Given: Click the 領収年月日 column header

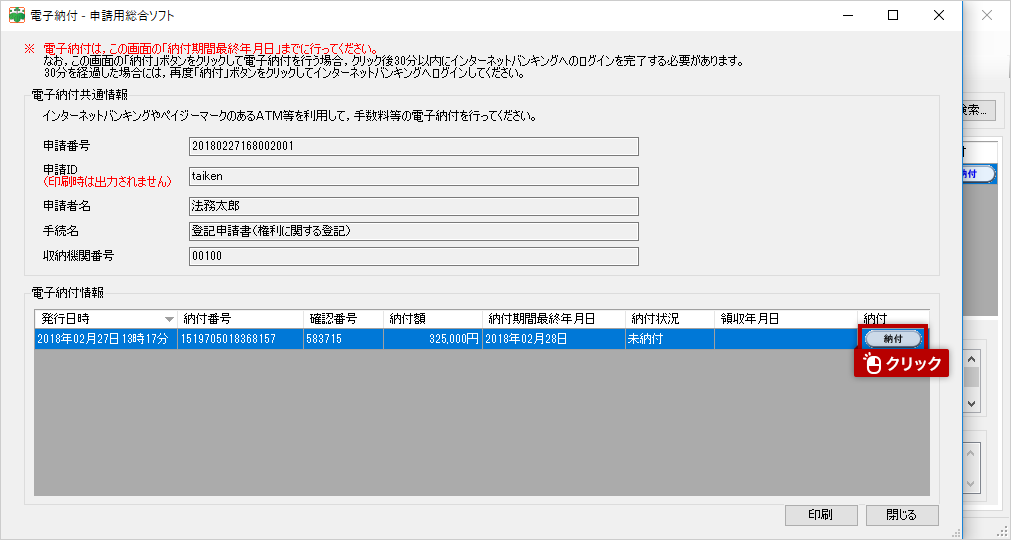Looking at the screenshot, I should point(786,319).
